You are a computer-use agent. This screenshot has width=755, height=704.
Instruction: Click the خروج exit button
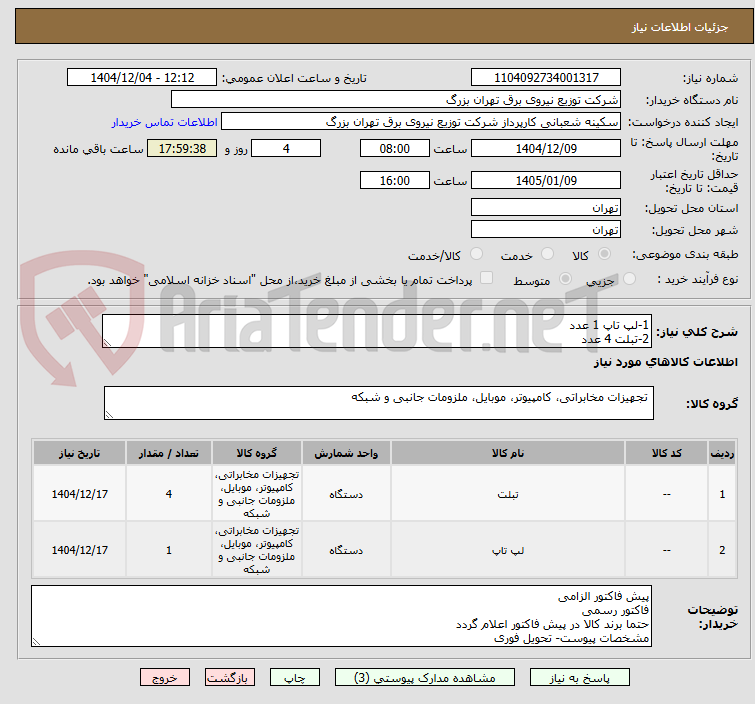(165, 678)
